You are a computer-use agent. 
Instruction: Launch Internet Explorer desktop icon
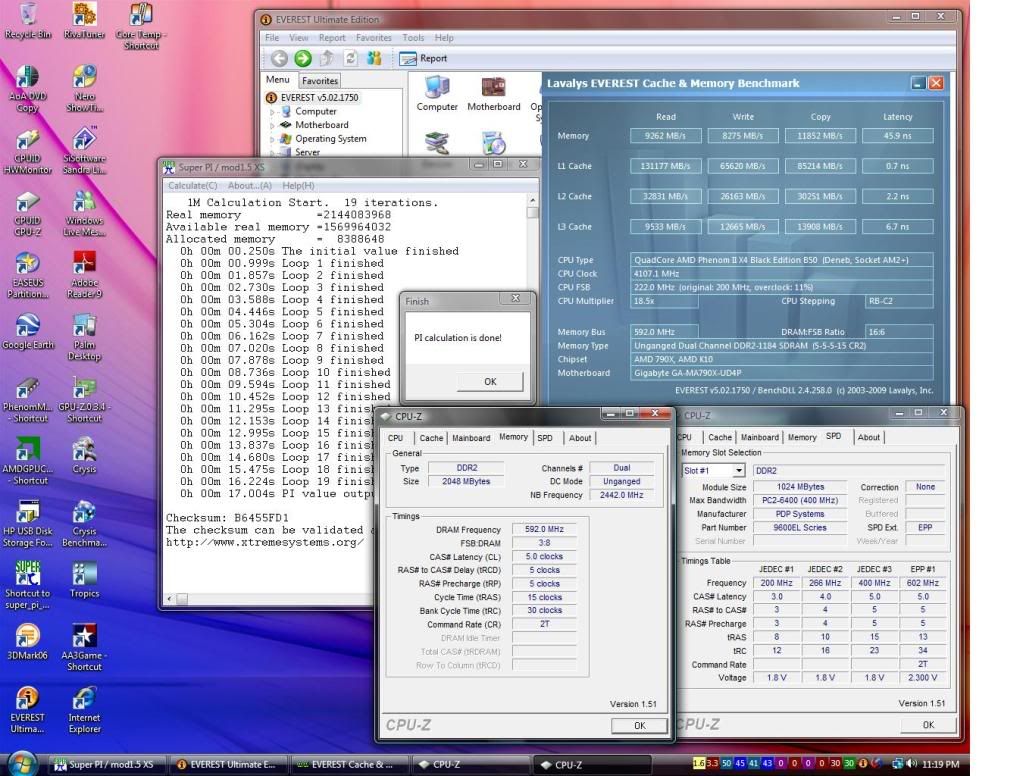point(84,710)
